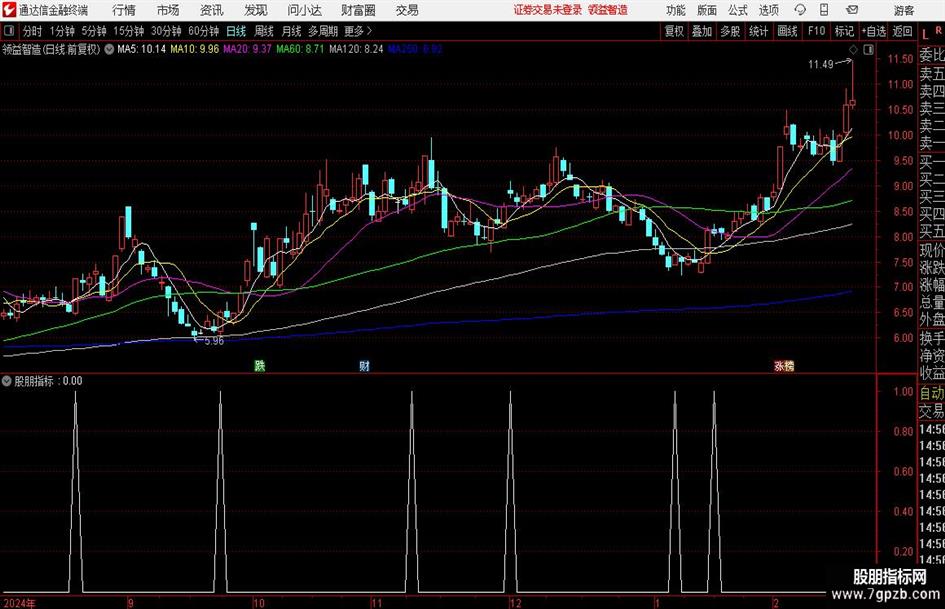Viewport: 945px width, 609px height.
Task: Click the 标记 mark button
Action: point(844,31)
